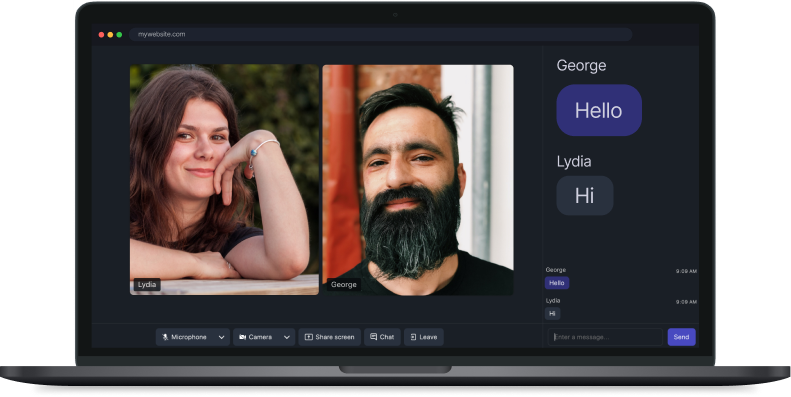Click the large 'George' heading in chat
Screen dimensions: 791x397
click(x=581, y=66)
